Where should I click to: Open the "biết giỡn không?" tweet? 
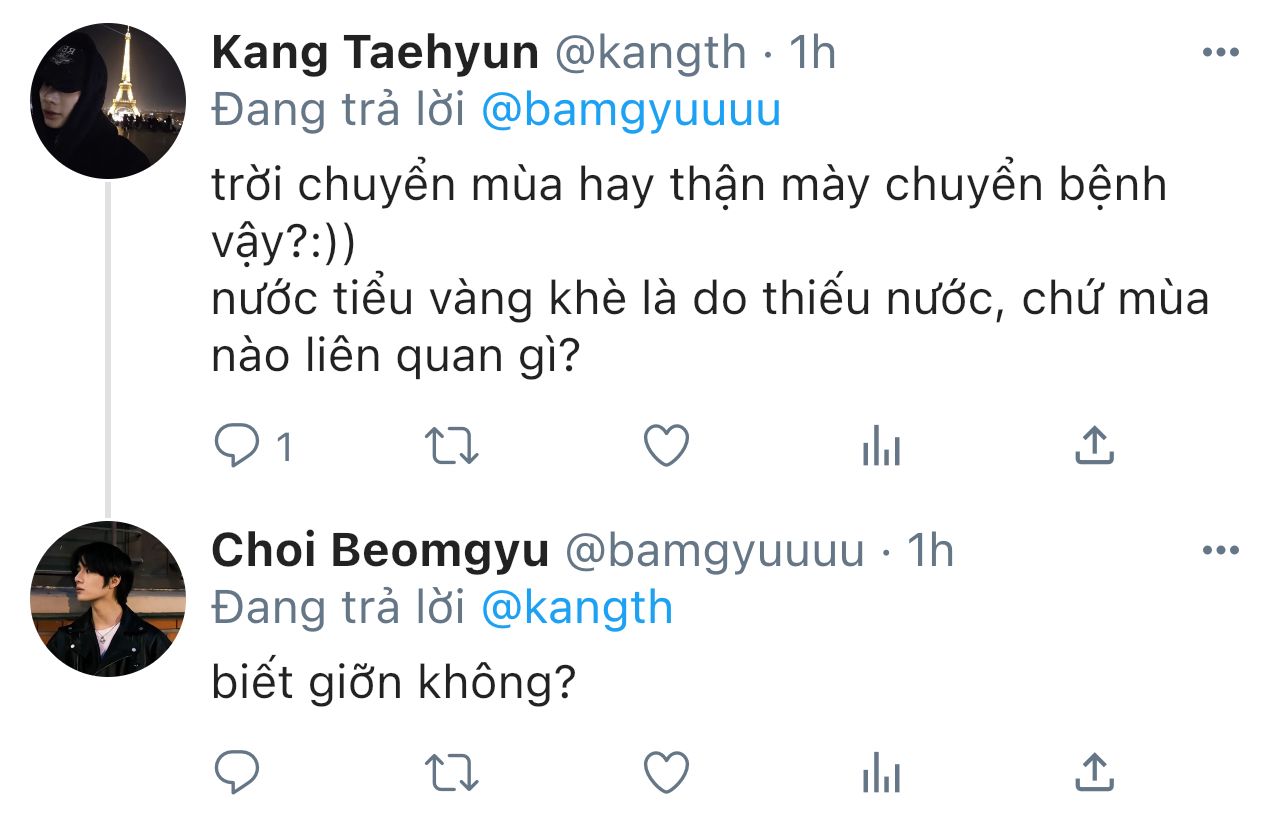point(395,682)
